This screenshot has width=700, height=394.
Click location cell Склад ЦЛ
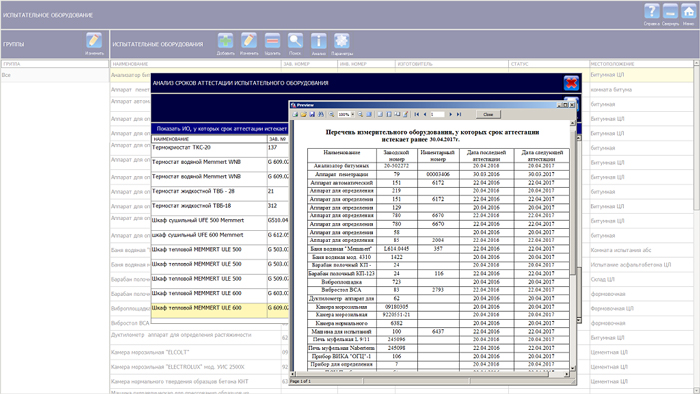602,279
